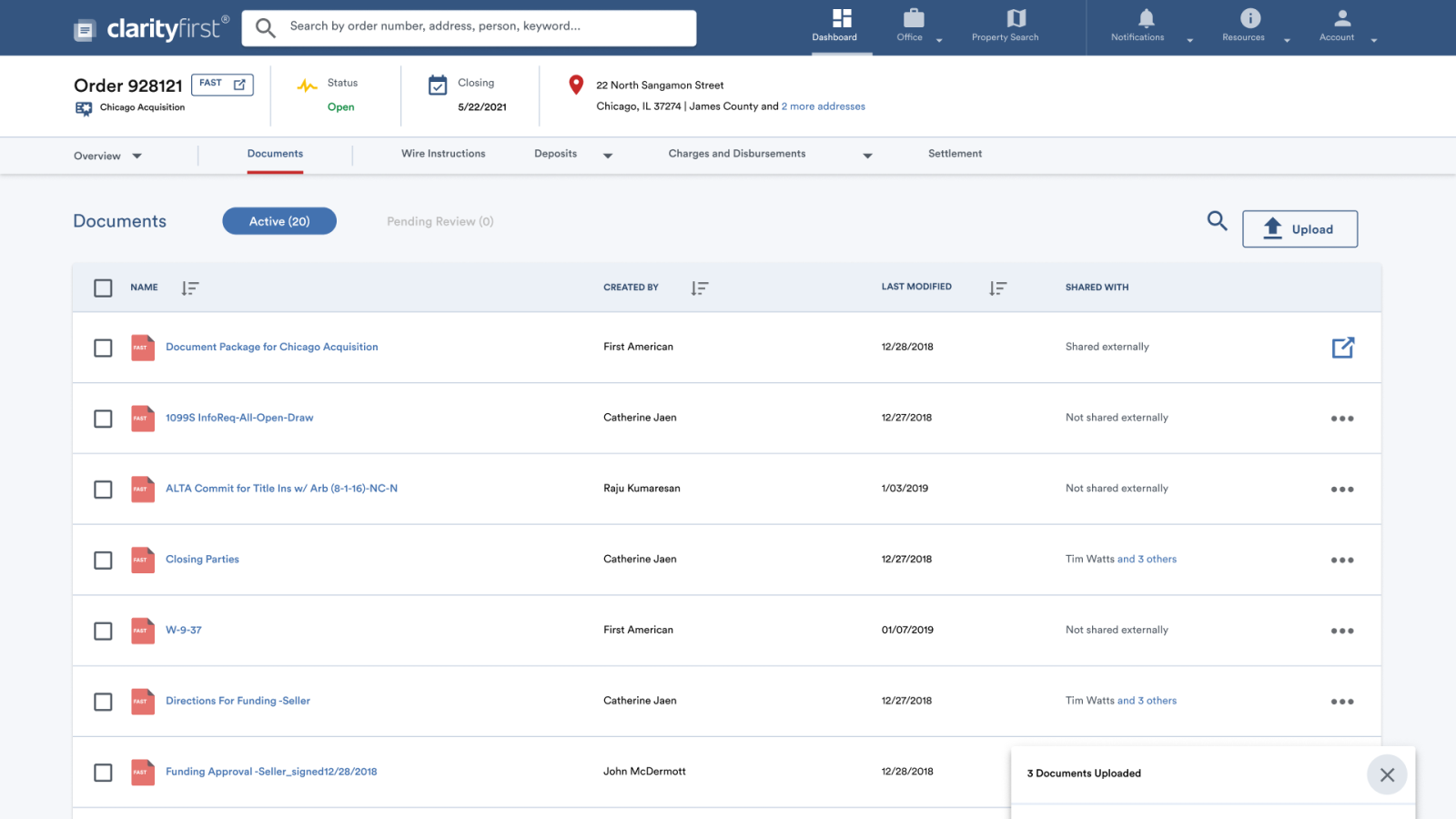Expand the Charges and Disbursements dropdown
The height and width of the screenshot is (819, 1456).
pos(868,156)
